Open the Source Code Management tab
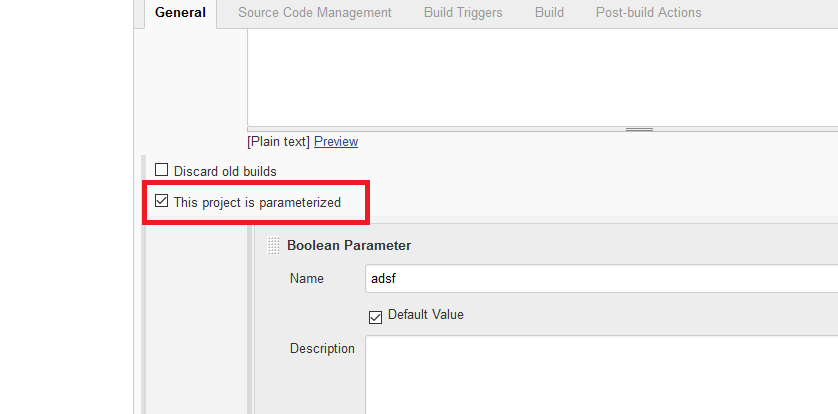Viewport: 838px width, 414px height. (x=315, y=13)
